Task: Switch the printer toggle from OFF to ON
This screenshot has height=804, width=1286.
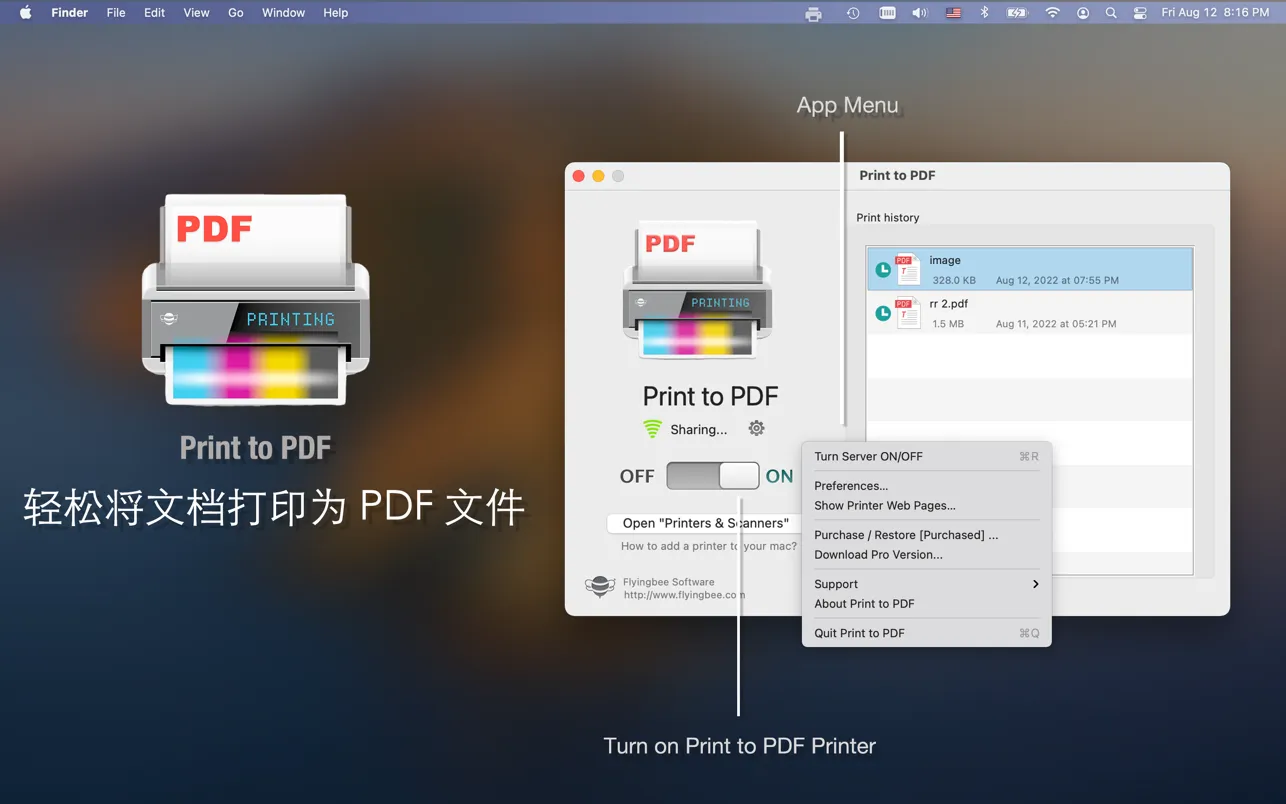Action: click(713, 476)
